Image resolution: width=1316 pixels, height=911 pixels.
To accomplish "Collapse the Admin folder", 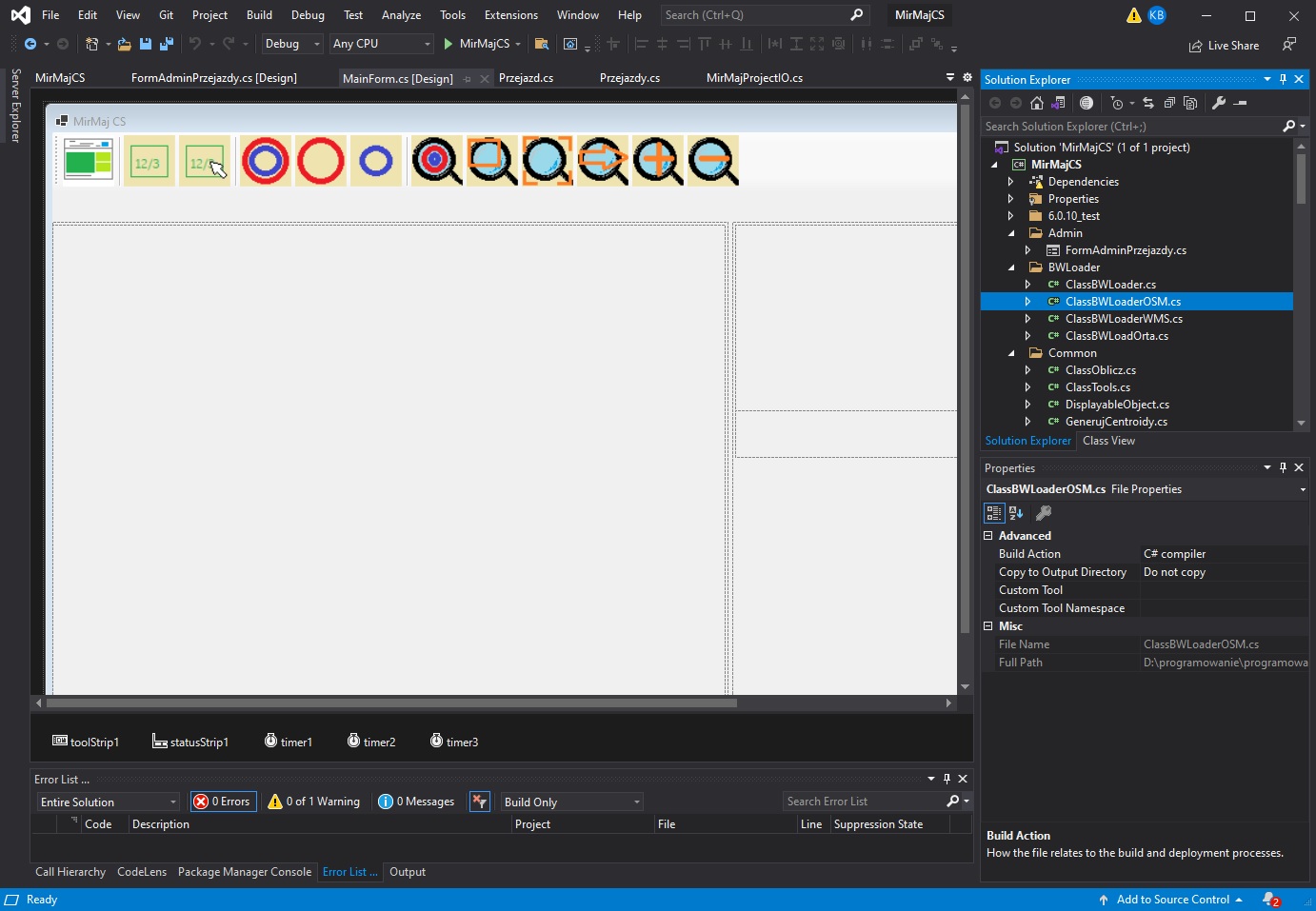I will tap(1010, 233).
